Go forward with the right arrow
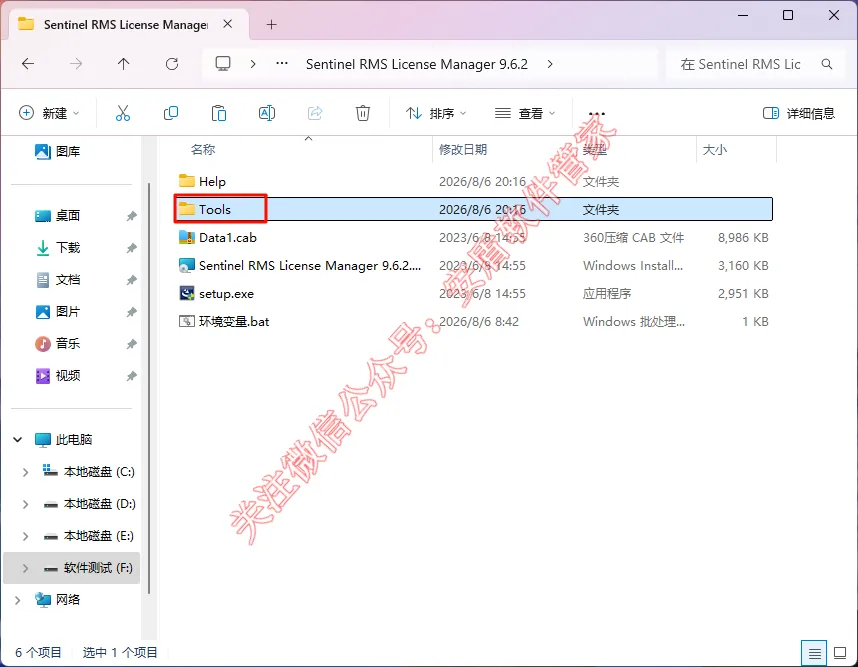Viewport: 858px width, 667px height. click(x=76, y=64)
